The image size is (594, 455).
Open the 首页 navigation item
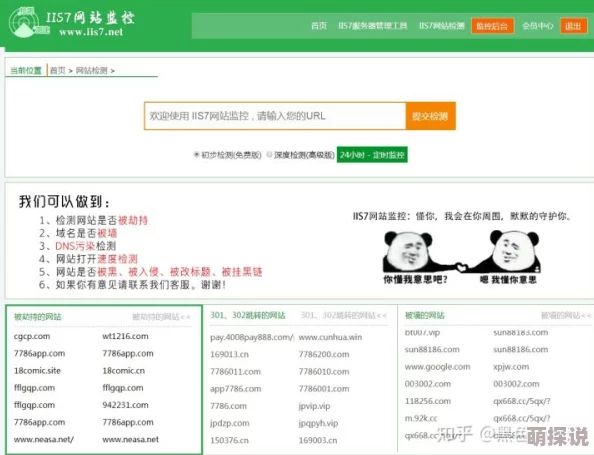pyautogui.click(x=319, y=26)
